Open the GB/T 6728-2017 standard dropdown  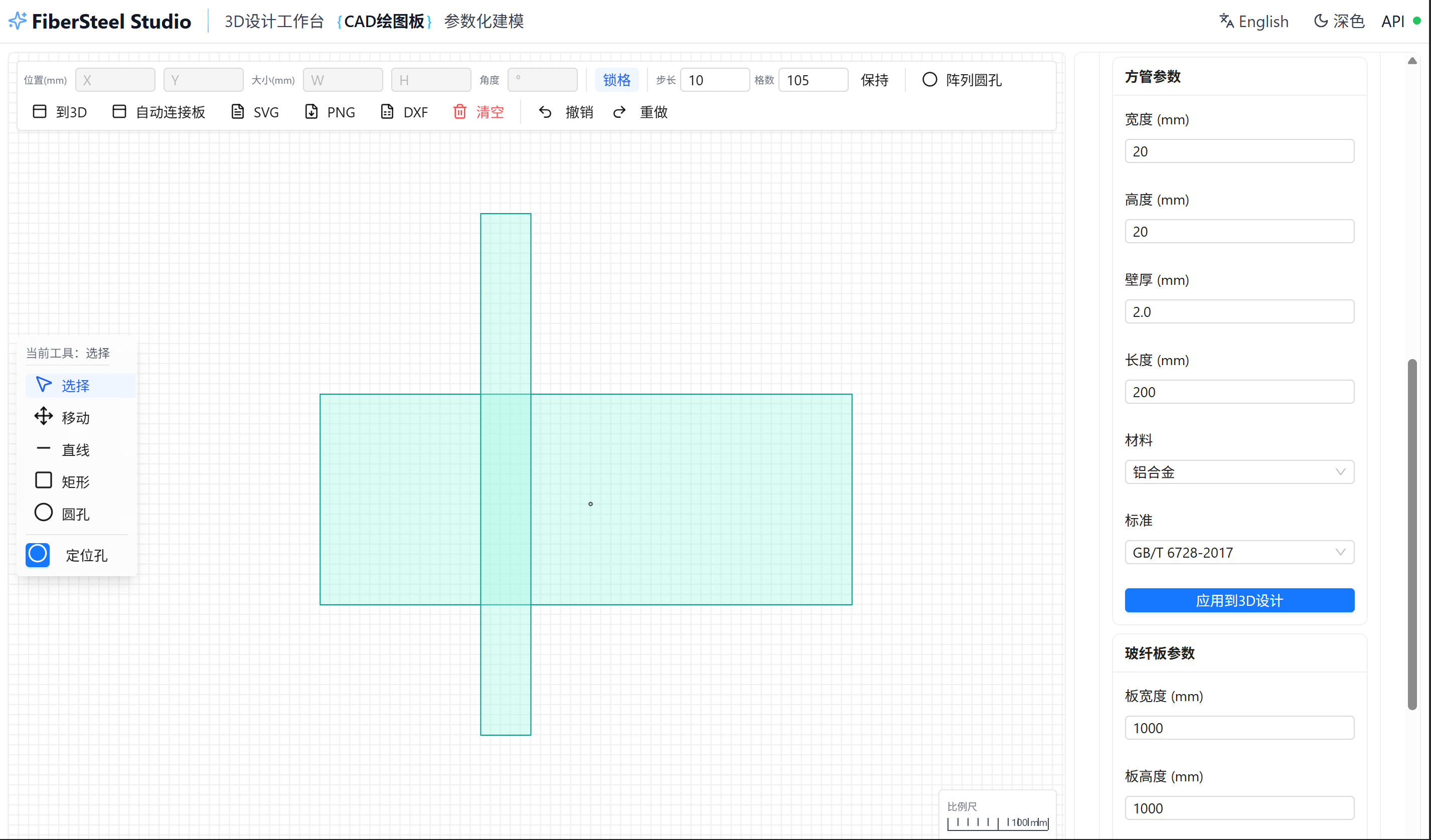(1238, 552)
